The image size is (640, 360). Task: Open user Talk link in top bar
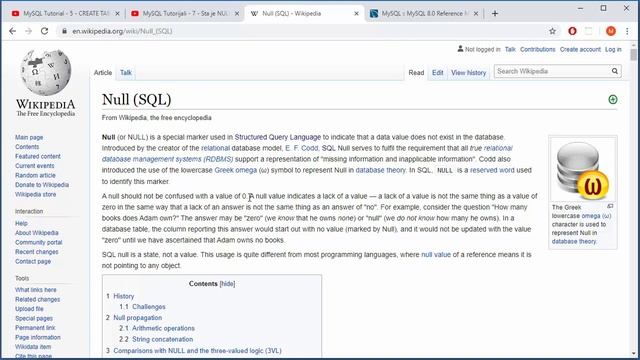tap(510, 49)
